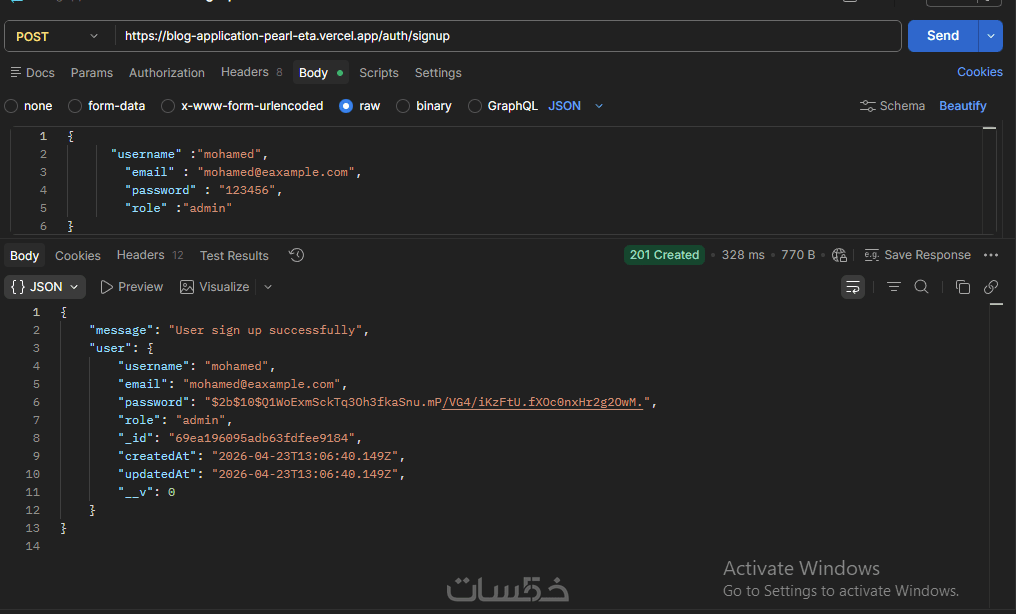Choose the binary body type
1016x614 pixels.
[x=403, y=106]
